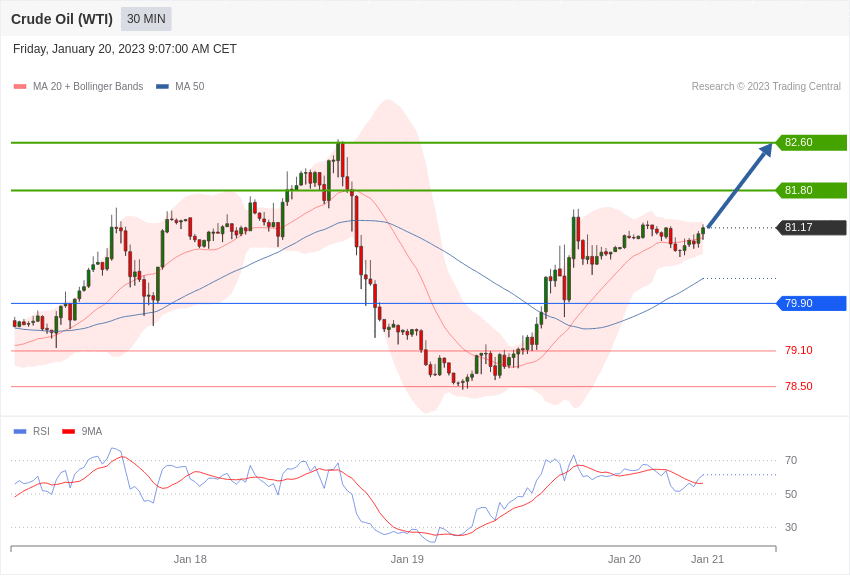Click the Jan 19 date axis label
The image size is (850, 576).
407,559
